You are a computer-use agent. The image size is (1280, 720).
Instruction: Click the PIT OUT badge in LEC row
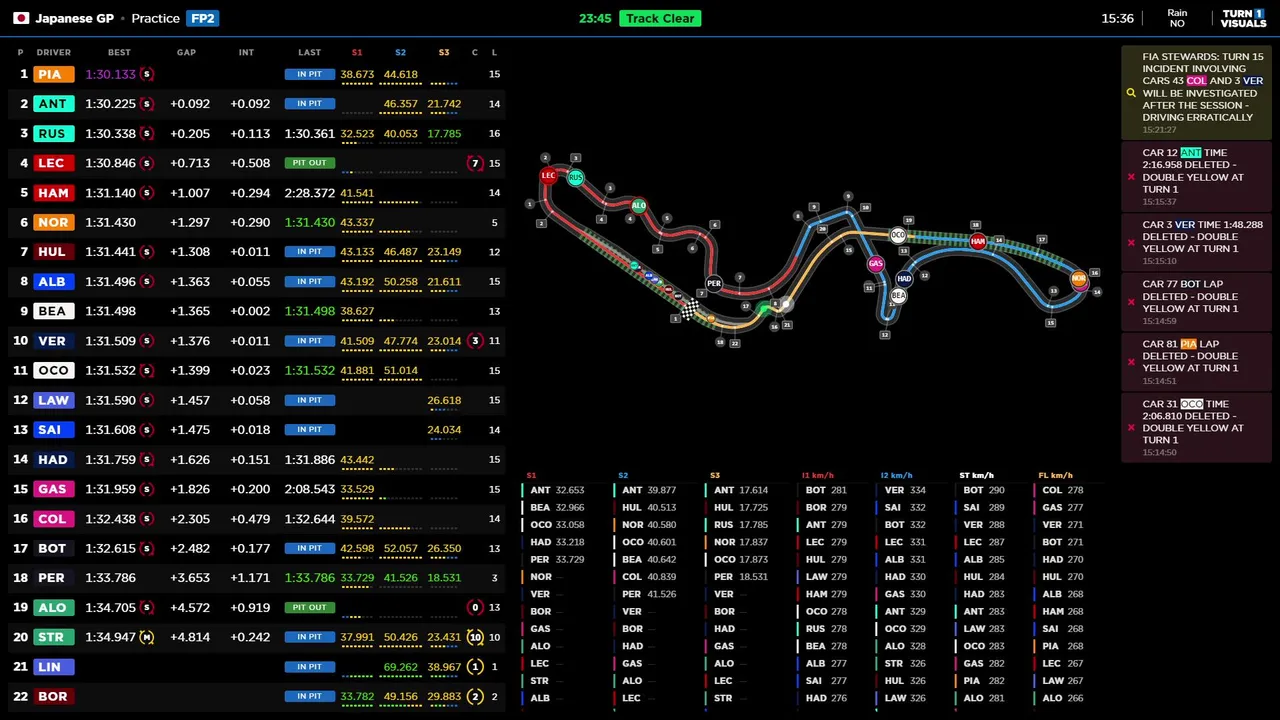309,163
